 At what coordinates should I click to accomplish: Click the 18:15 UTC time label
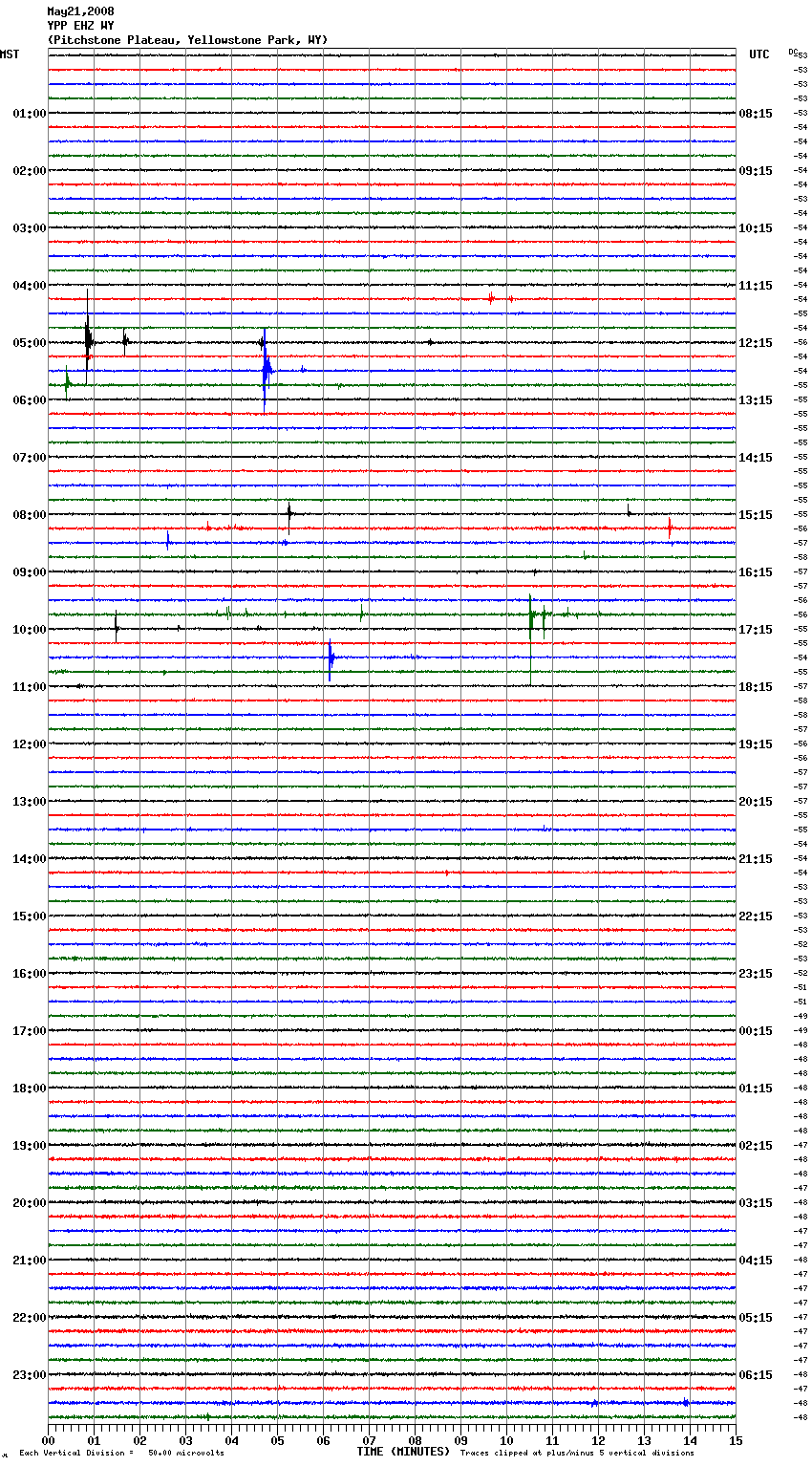click(x=756, y=687)
